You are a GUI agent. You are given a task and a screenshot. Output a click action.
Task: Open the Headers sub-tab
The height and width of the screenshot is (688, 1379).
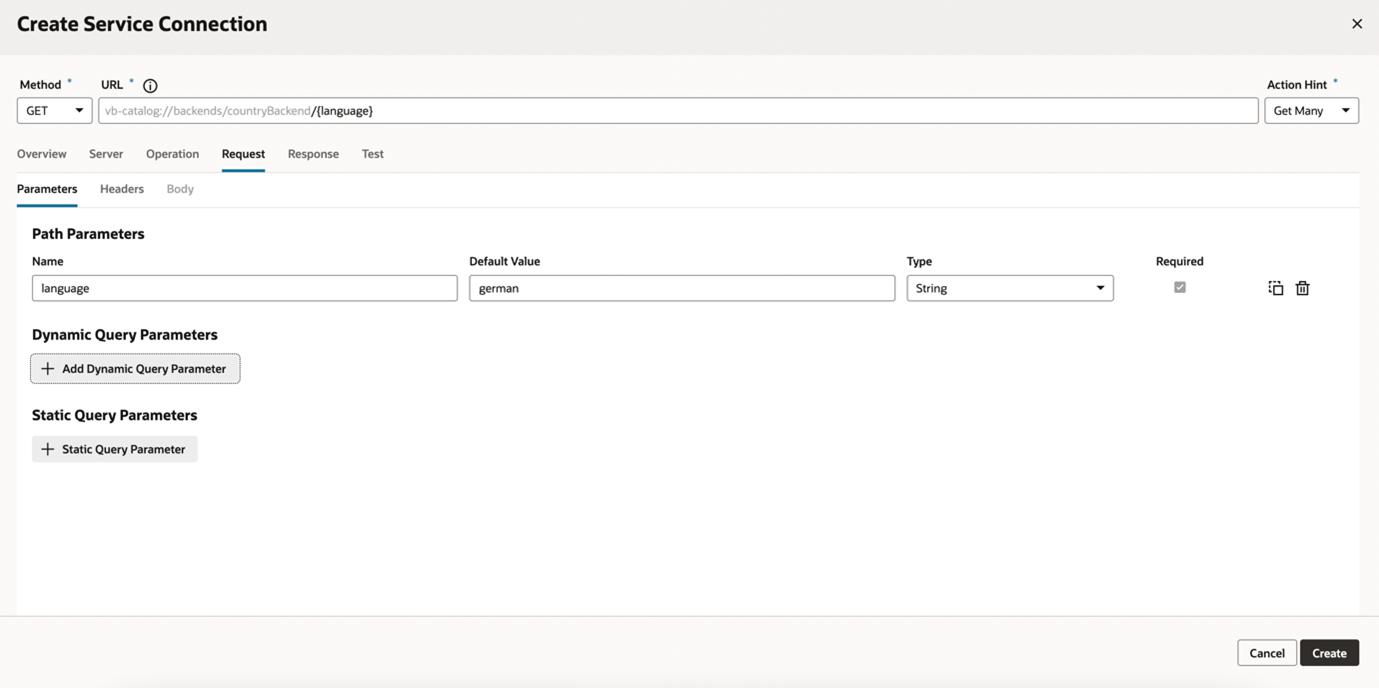121,188
